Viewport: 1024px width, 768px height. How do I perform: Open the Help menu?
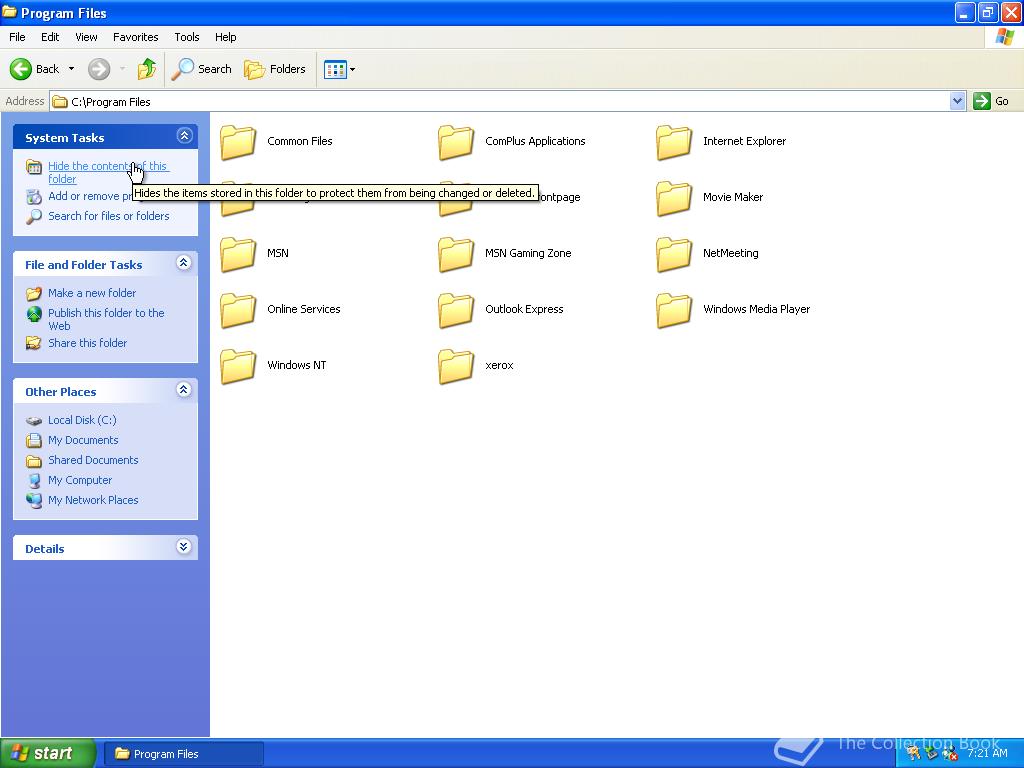coord(225,37)
